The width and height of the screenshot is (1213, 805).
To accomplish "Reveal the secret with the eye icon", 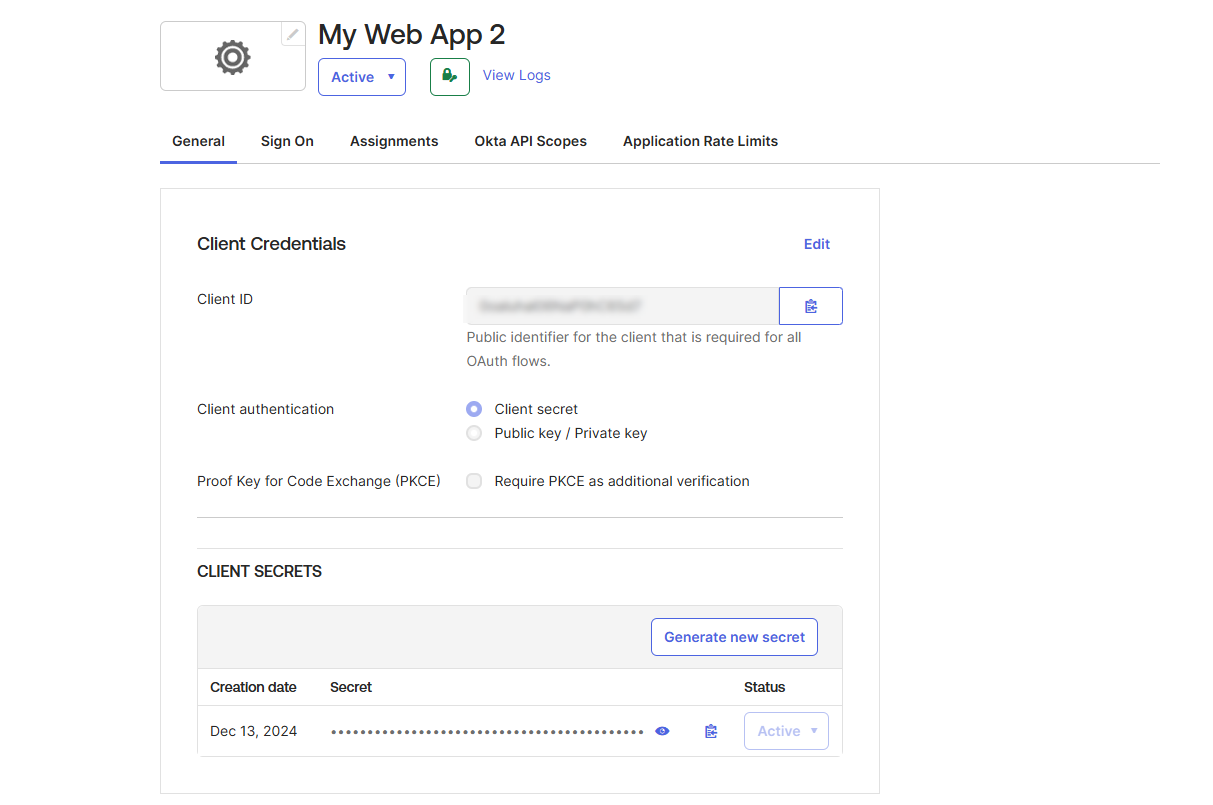I will (x=662, y=732).
